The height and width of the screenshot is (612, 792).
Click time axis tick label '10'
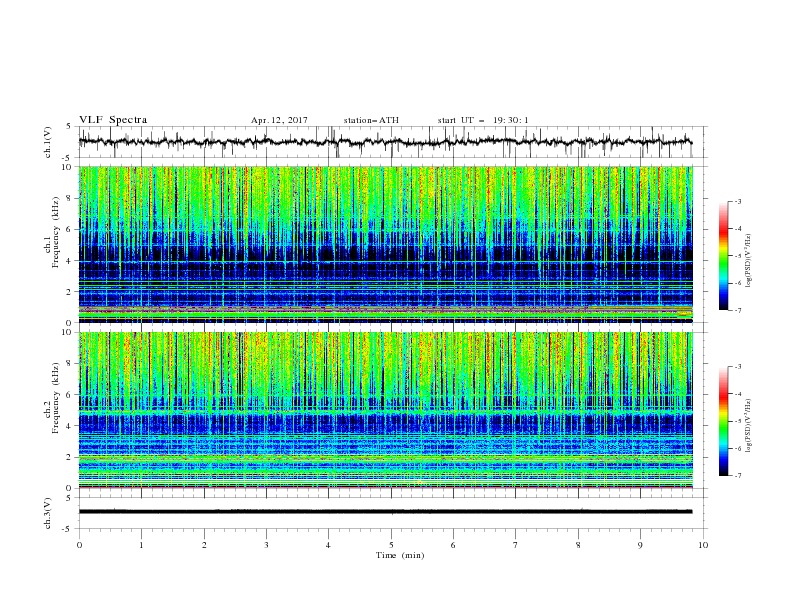coord(703,545)
